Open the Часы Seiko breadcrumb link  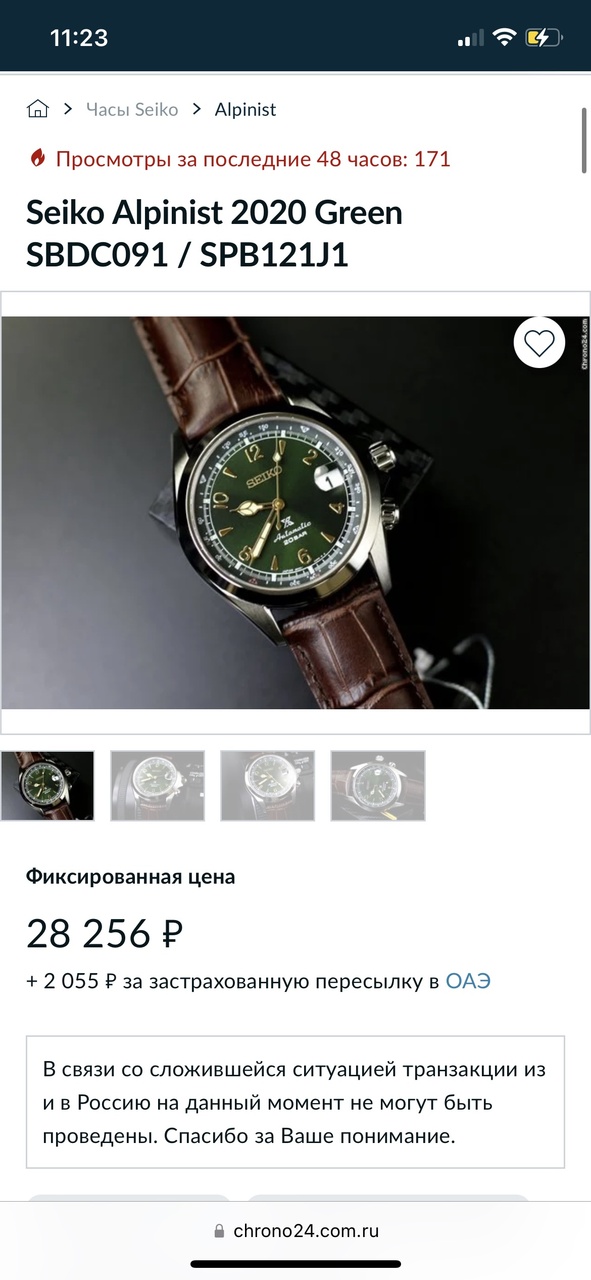tap(132, 109)
